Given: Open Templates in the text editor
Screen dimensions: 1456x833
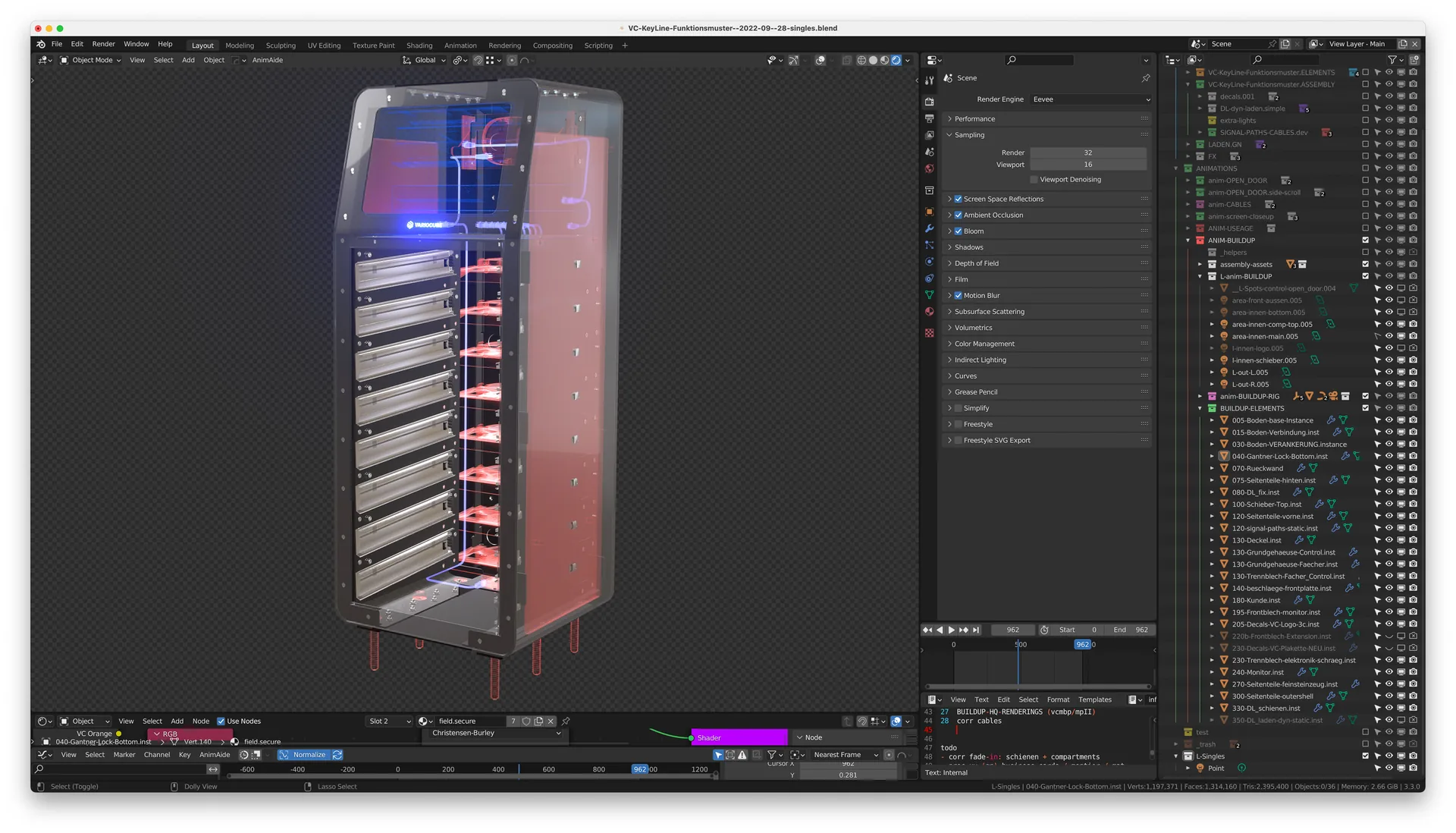Looking at the screenshot, I should [1095, 699].
